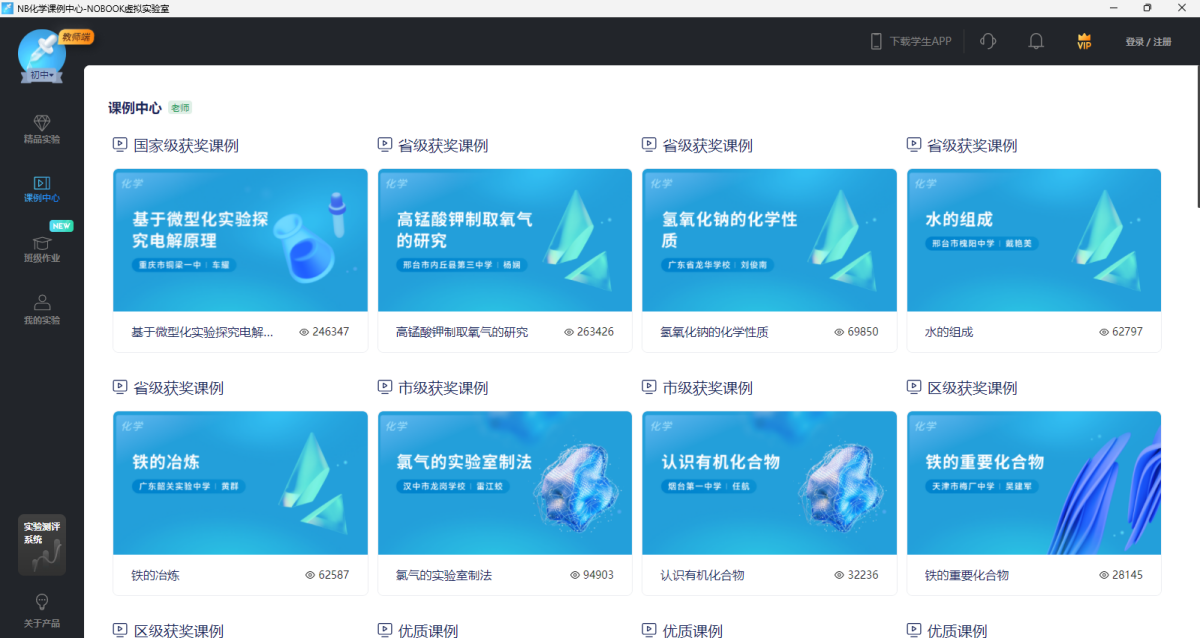The image size is (1200, 638).
Task: Click the NEW badge on 班级作业
Action: (61, 226)
